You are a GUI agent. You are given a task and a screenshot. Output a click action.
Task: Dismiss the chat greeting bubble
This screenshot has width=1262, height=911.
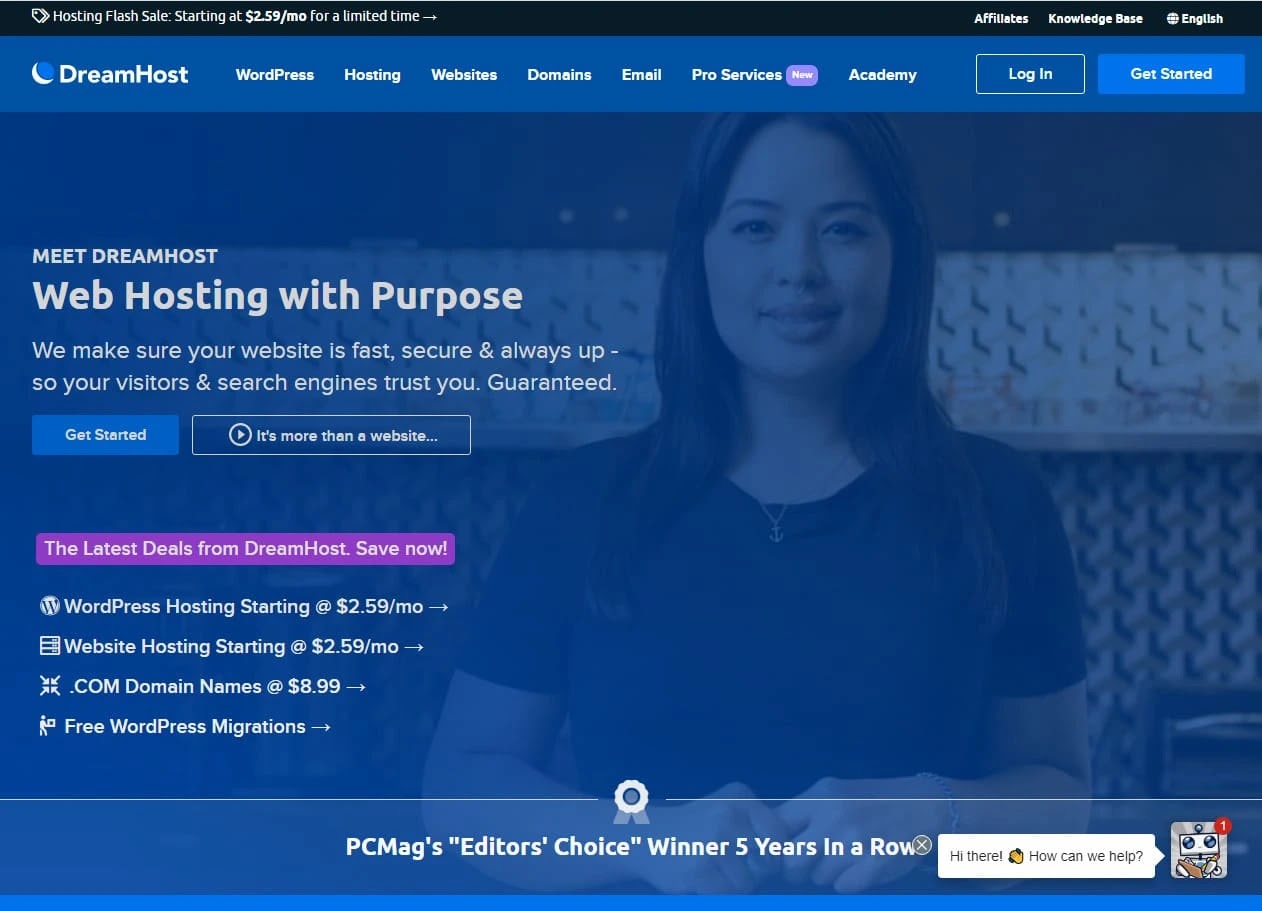[x=923, y=845]
